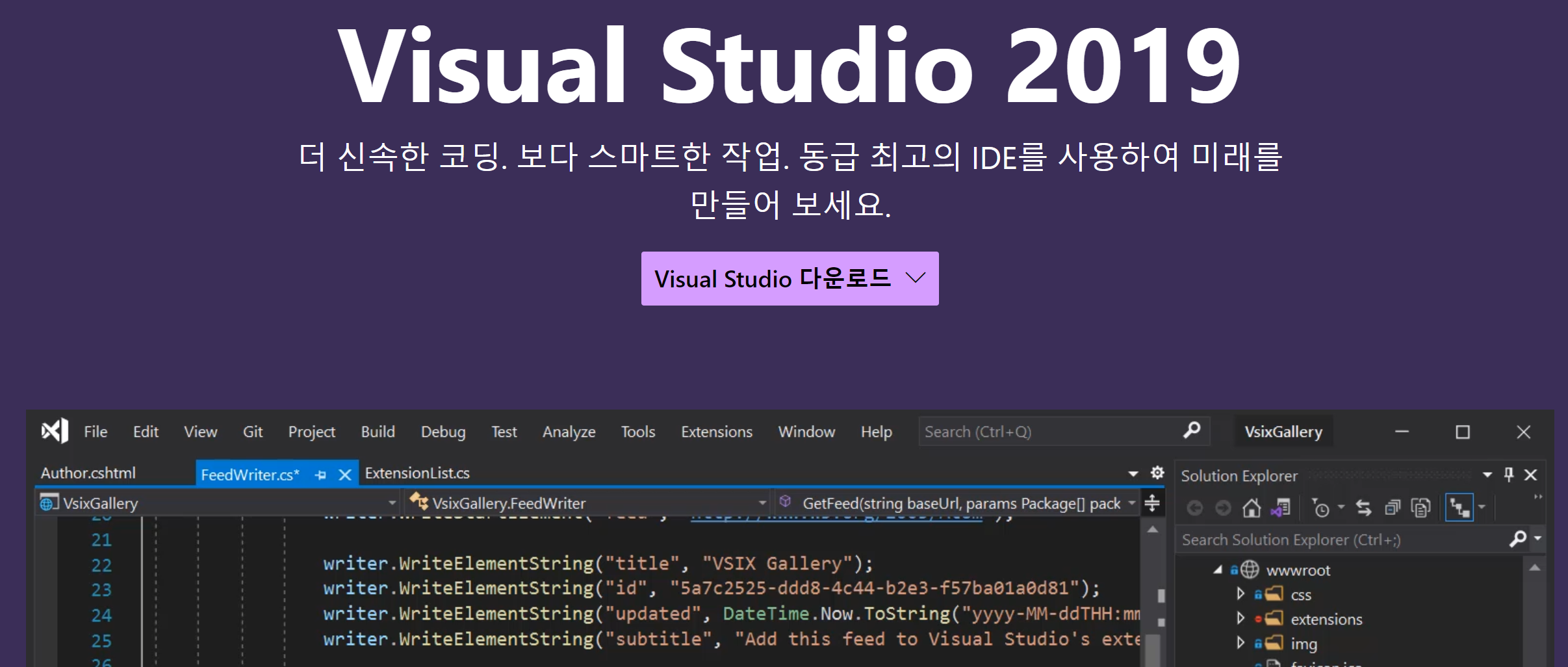Click the split editor icon beside navigation bar
1568x667 pixels.
pyautogui.click(x=1152, y=503)
